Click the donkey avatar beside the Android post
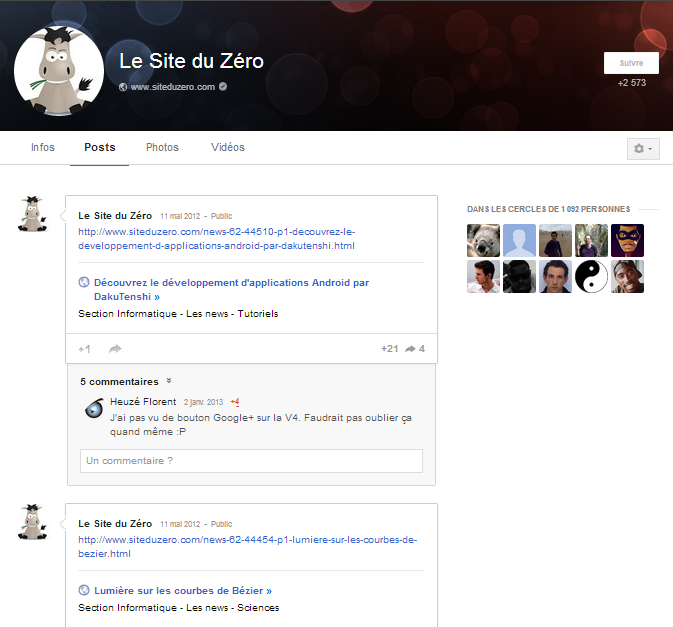 pos(32,214)
